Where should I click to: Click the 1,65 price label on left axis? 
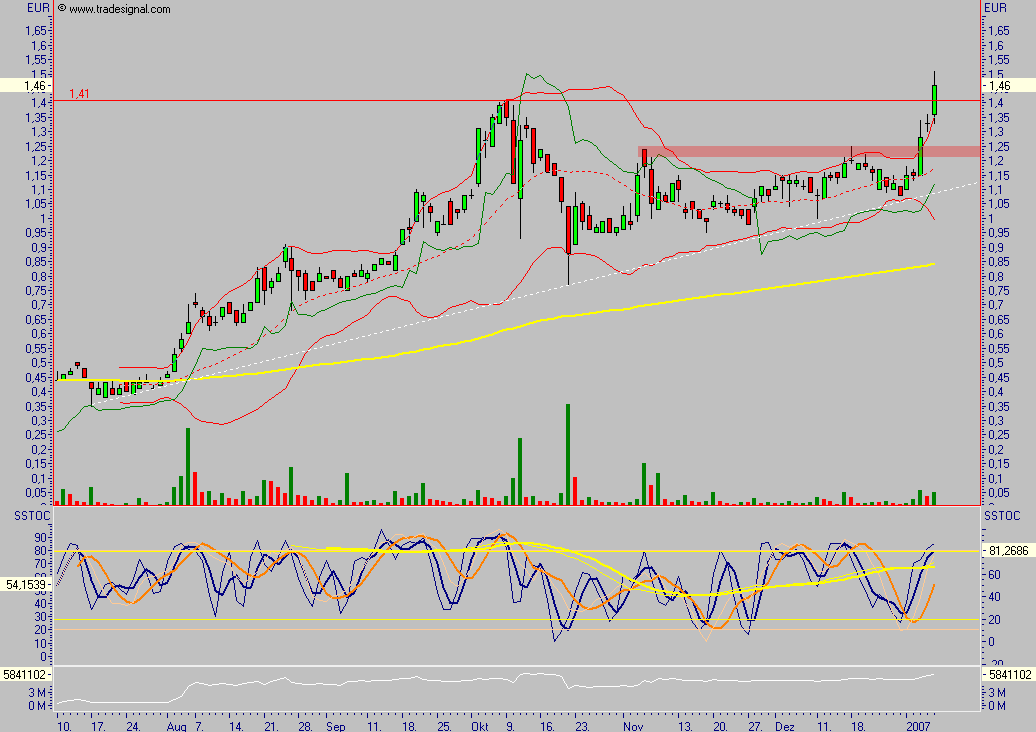(36, 30)
